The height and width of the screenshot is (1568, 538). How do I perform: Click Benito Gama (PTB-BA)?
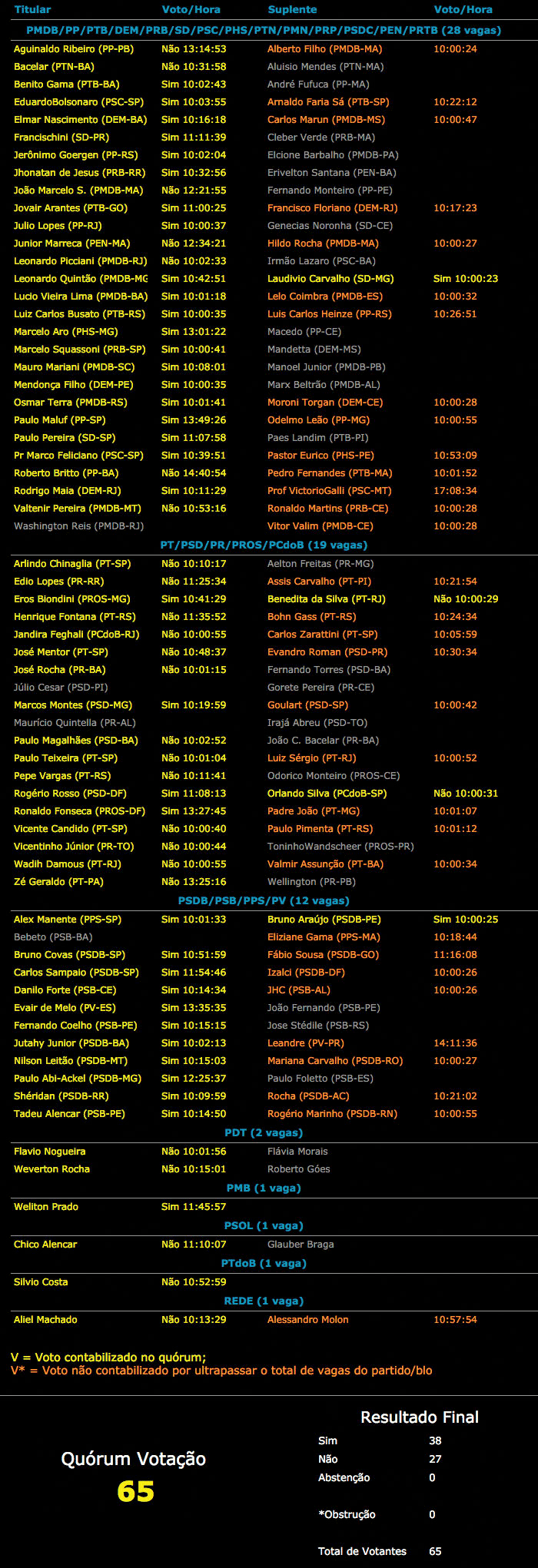[67, 85]
